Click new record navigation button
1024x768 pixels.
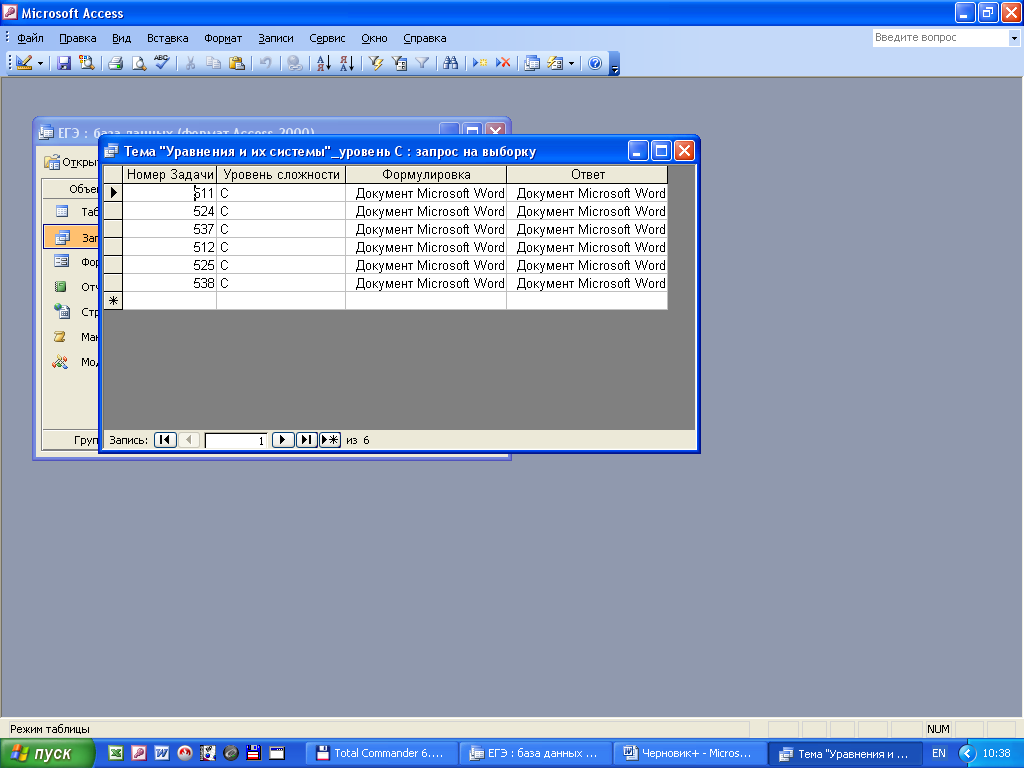click(x=330, y=440)
